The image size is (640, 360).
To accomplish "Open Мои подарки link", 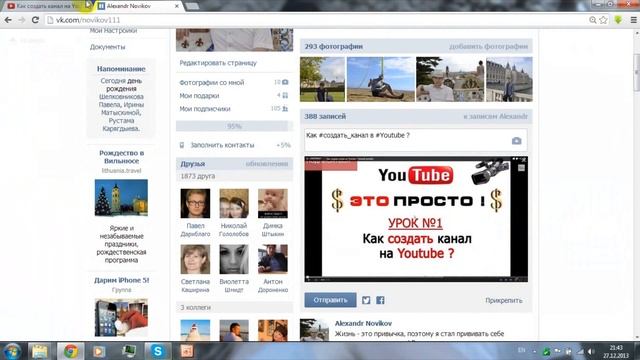I will [199, 96].
